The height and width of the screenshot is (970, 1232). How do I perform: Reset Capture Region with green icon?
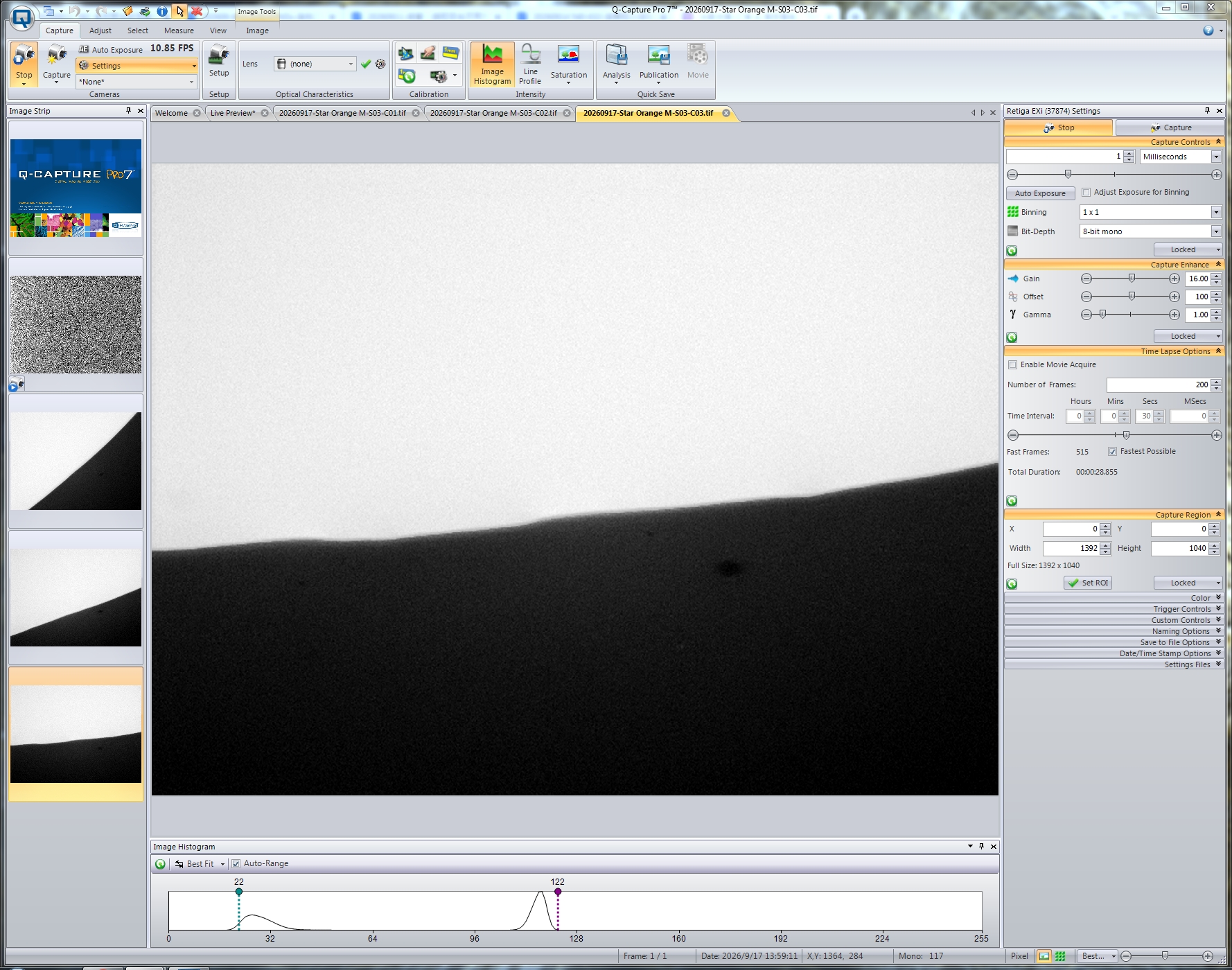(1012, 584)
